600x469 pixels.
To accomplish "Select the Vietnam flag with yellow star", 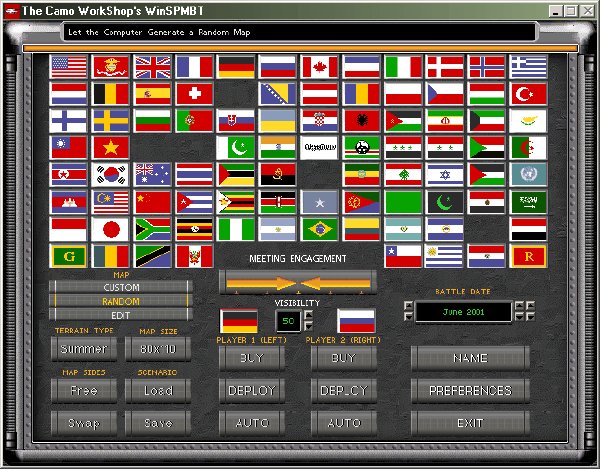I will pyautogui.click(x=111, y=148).
